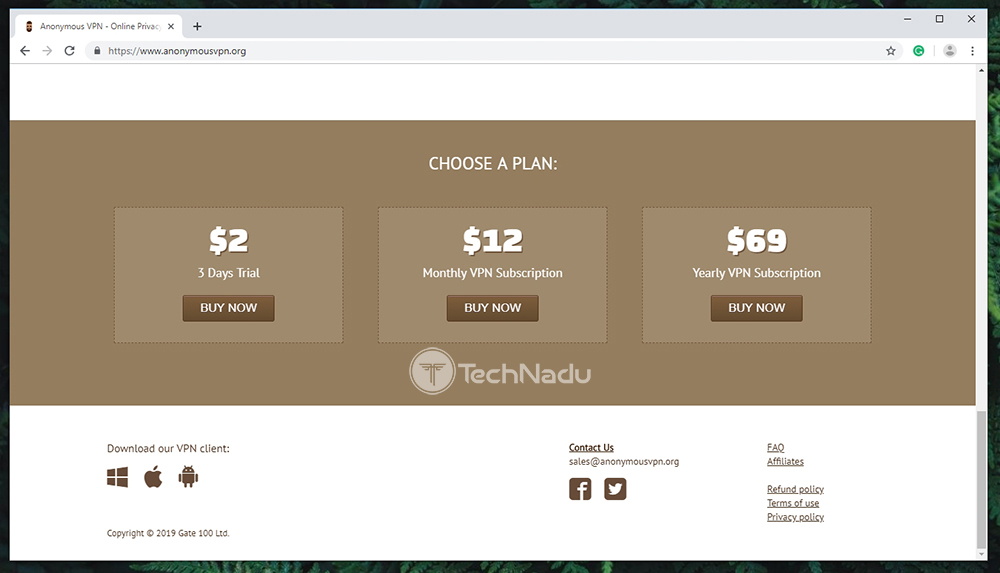Minimize the Chrome window
This screenshot has width=1000, height=573.
click(x=907, y=19)
